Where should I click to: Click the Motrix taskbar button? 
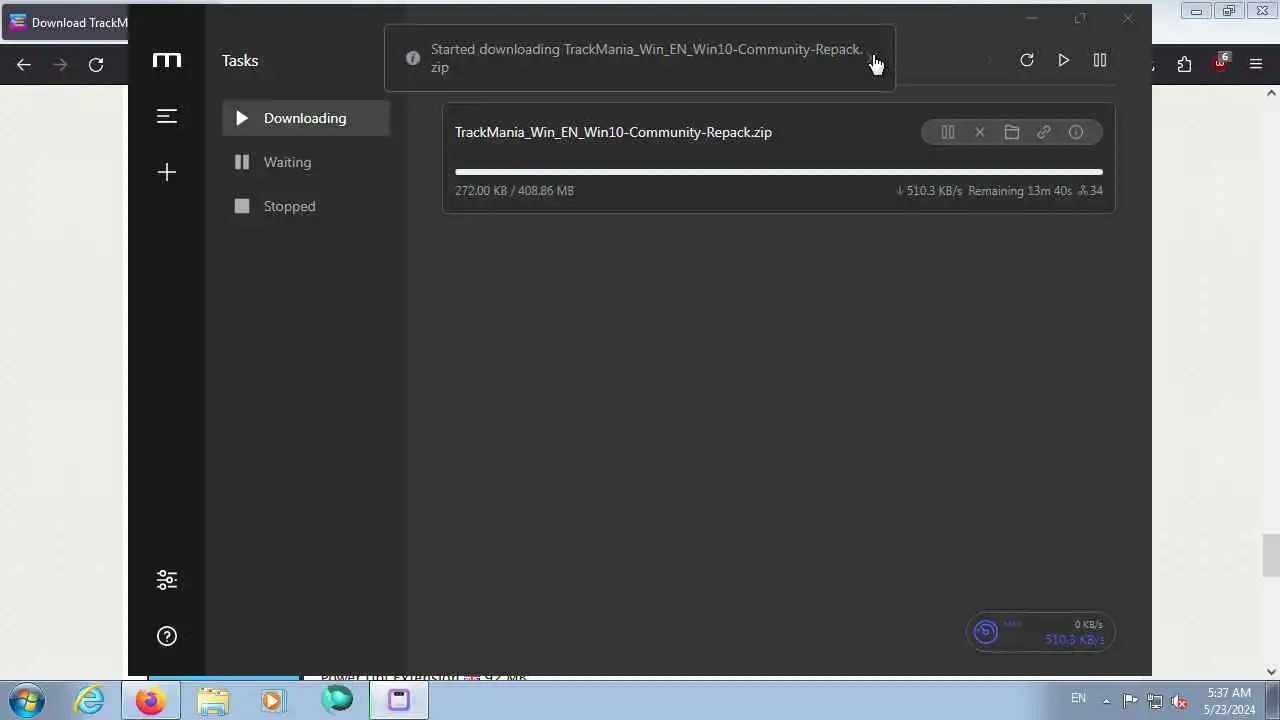click(x=399, y=700)
